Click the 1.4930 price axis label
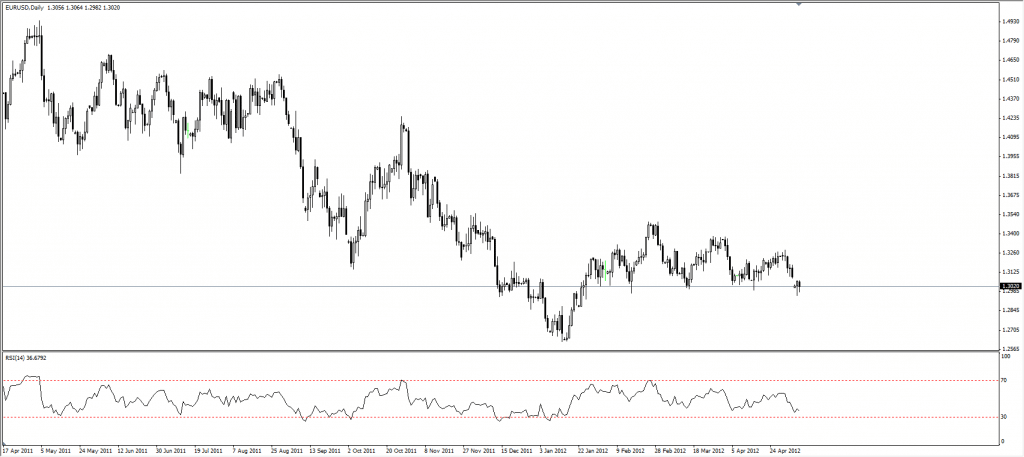 [1010, 21]
